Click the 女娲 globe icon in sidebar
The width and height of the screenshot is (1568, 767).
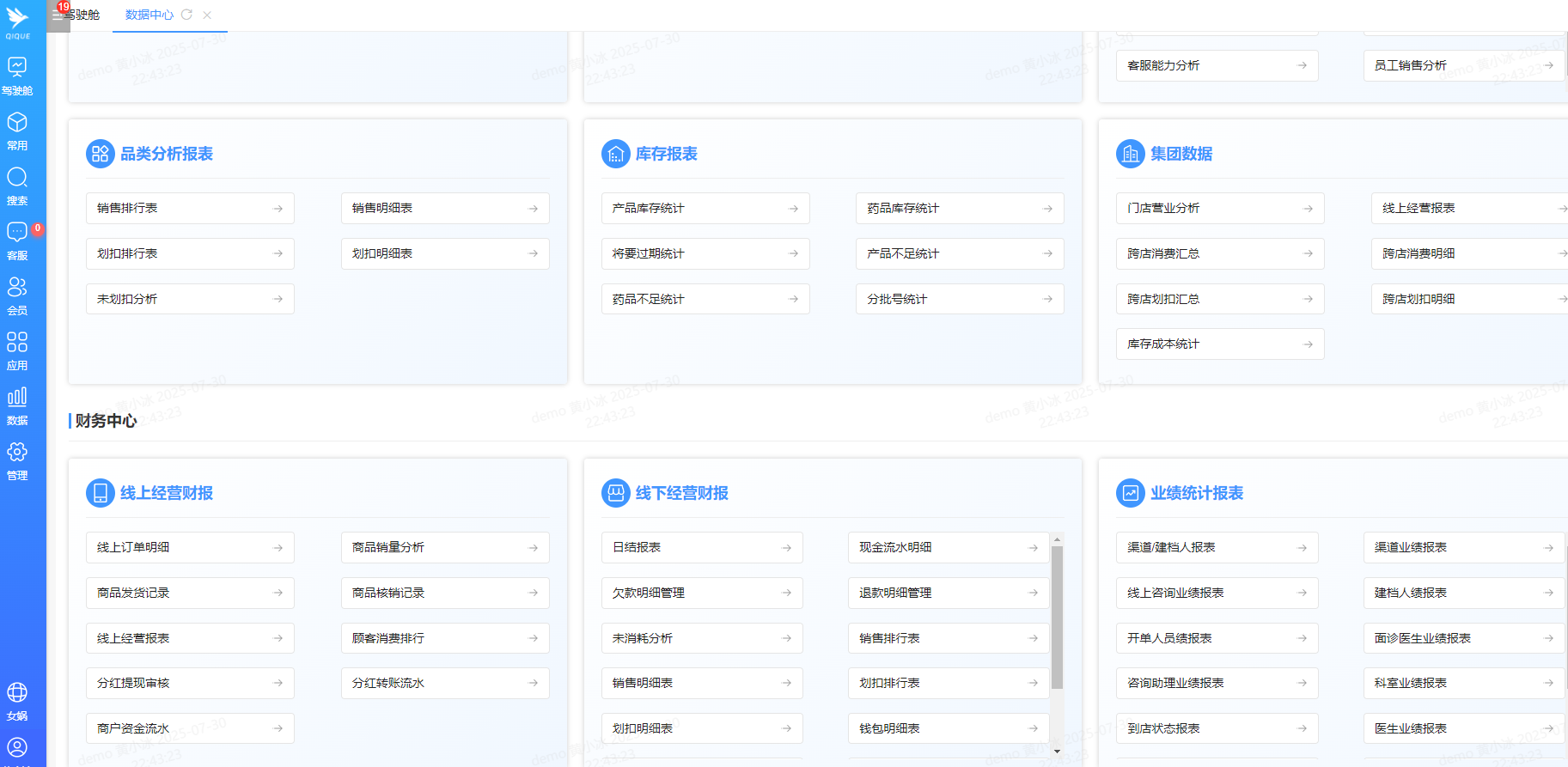pos(17,693)
